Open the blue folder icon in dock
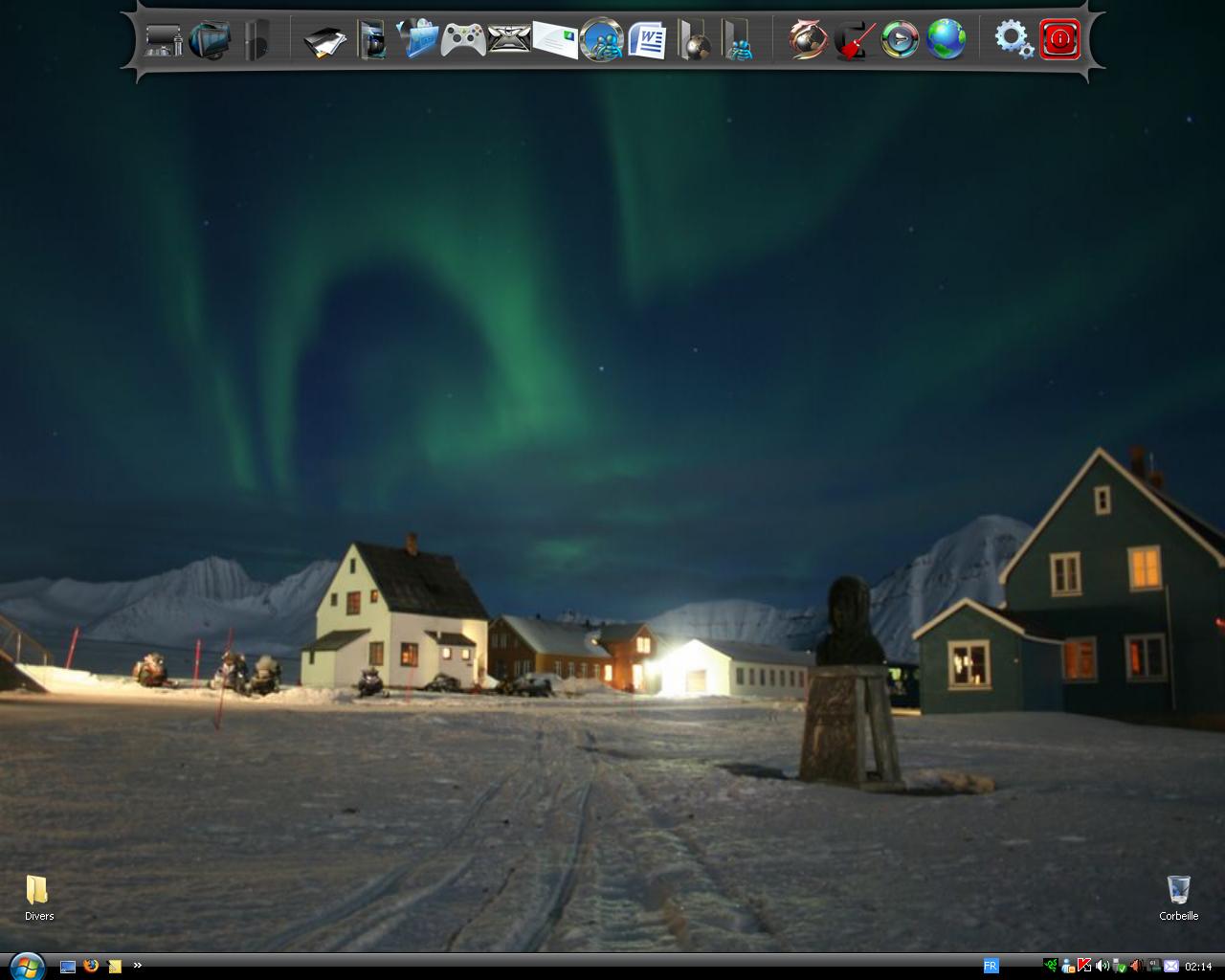 [x=418, y=40]
